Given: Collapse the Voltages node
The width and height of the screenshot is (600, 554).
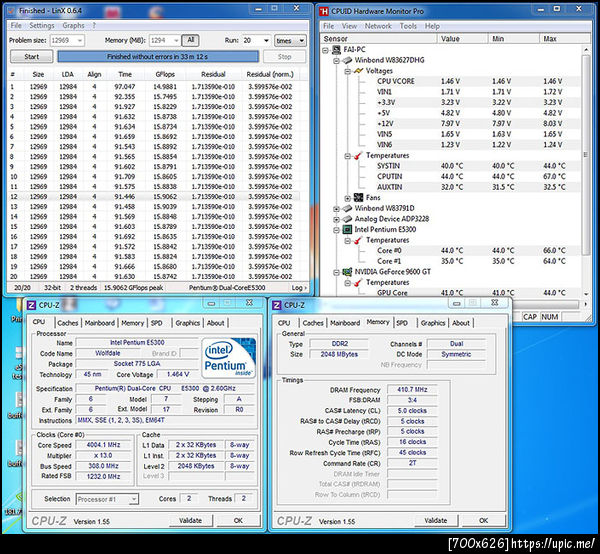Looking at the screenshot, I should click(347, 71).
